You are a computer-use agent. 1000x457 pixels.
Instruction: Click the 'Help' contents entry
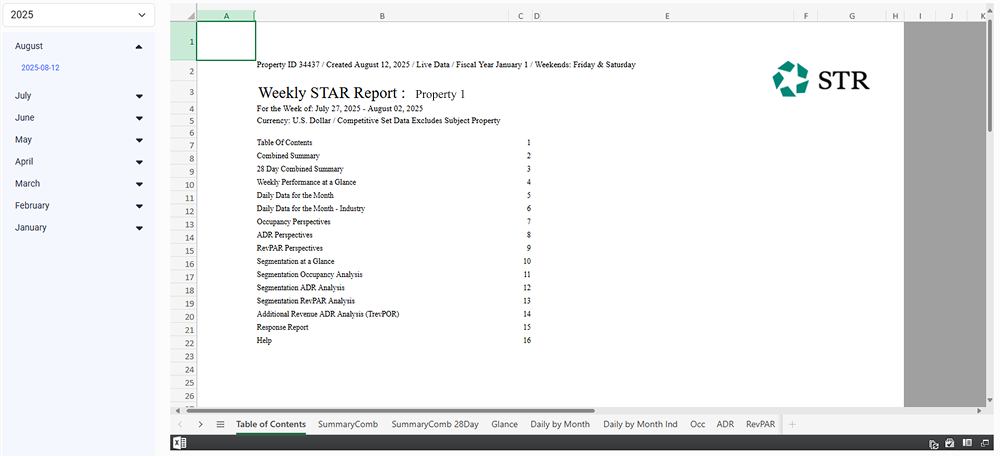tap(264, 341)
